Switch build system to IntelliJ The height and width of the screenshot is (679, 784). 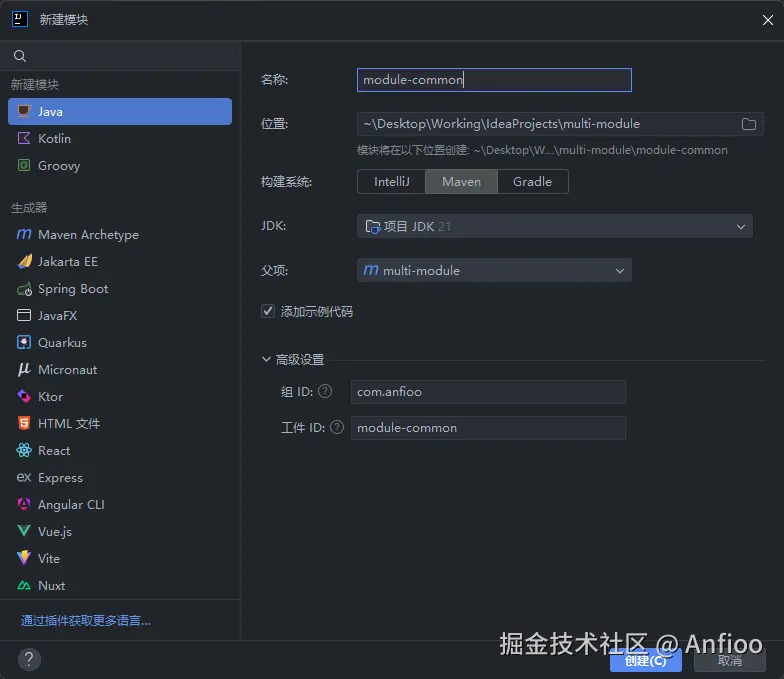click(392, 182)
